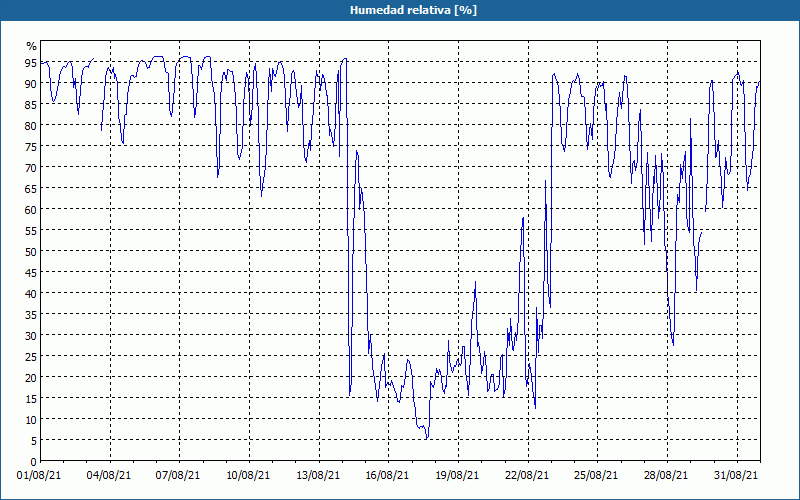The image size is (800, 500).
Task: Select the % unit label on the axis
Action: pos(32,46)
